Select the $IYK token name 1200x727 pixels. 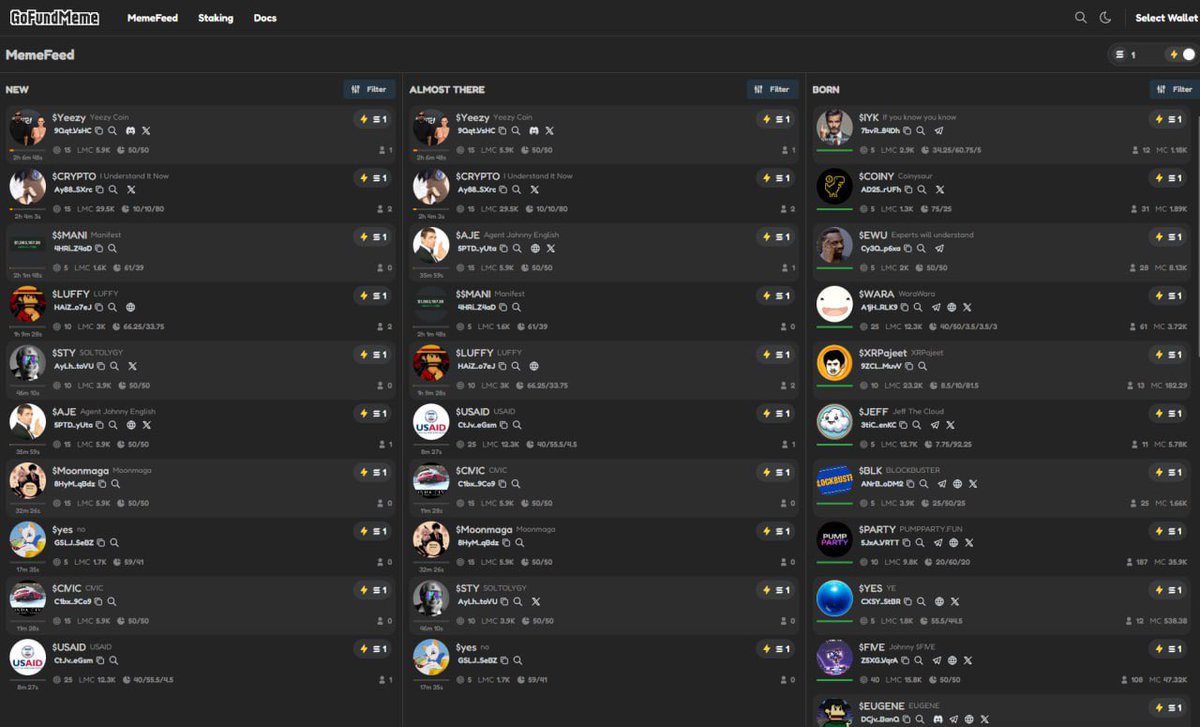868,117
